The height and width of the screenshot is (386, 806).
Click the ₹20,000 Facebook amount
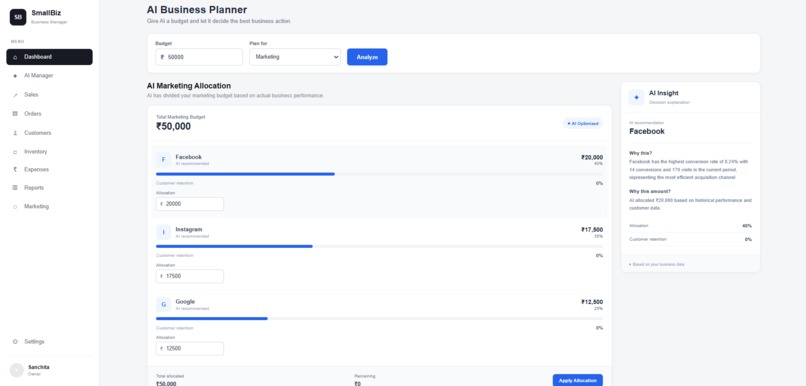pos(592,158)
